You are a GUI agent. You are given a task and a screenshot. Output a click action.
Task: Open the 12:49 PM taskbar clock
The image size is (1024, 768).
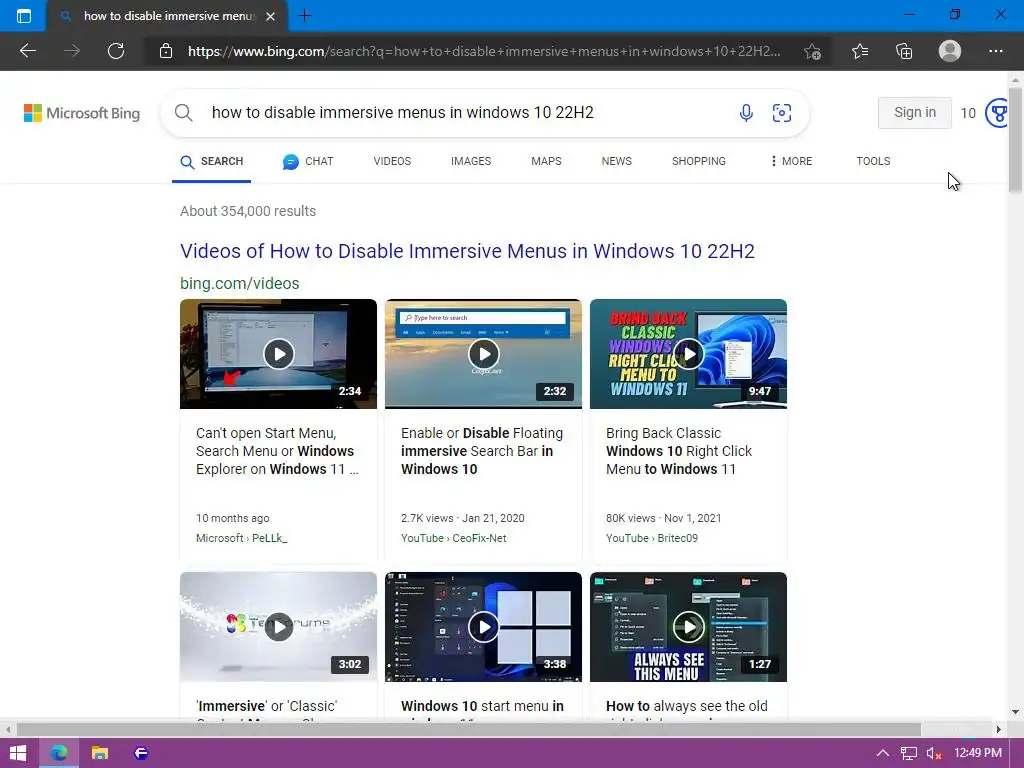[x=978, y=753]
